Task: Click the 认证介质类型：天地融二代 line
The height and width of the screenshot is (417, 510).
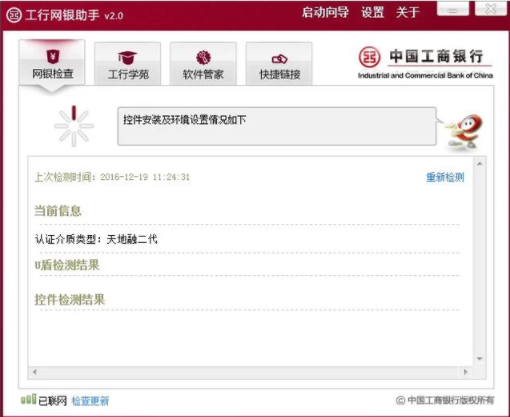Action: point(96,239)
